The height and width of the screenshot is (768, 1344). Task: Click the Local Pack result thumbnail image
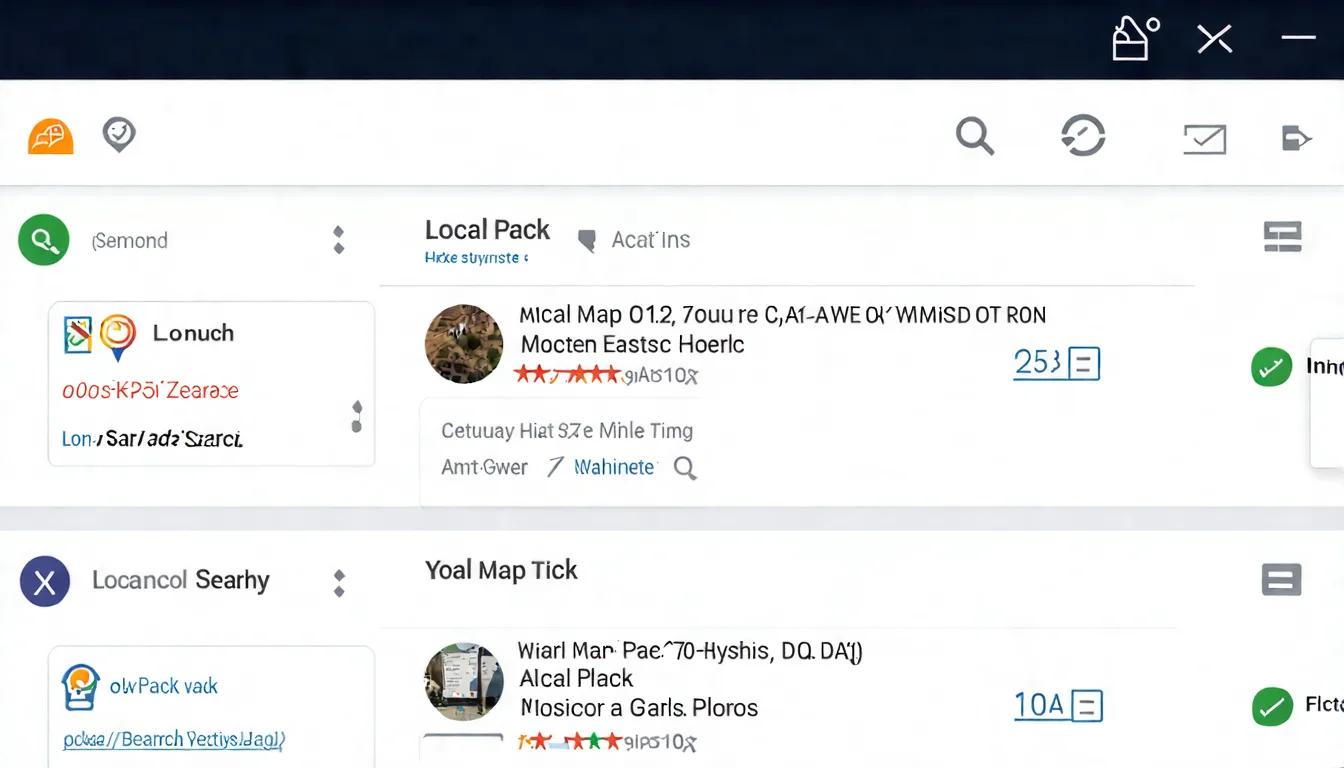464,344
